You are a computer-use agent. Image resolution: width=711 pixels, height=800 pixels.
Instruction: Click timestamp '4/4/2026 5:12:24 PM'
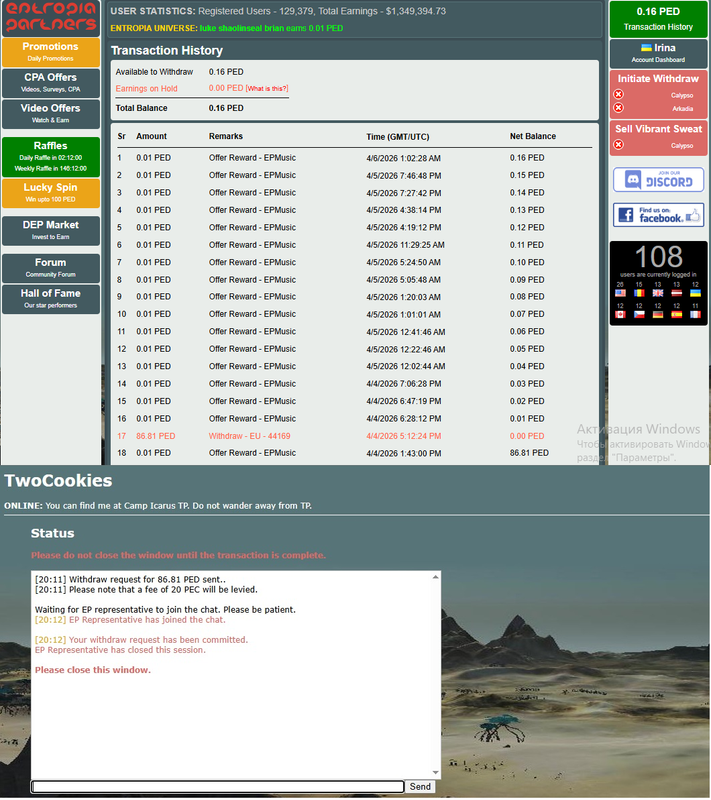[403, 436]
